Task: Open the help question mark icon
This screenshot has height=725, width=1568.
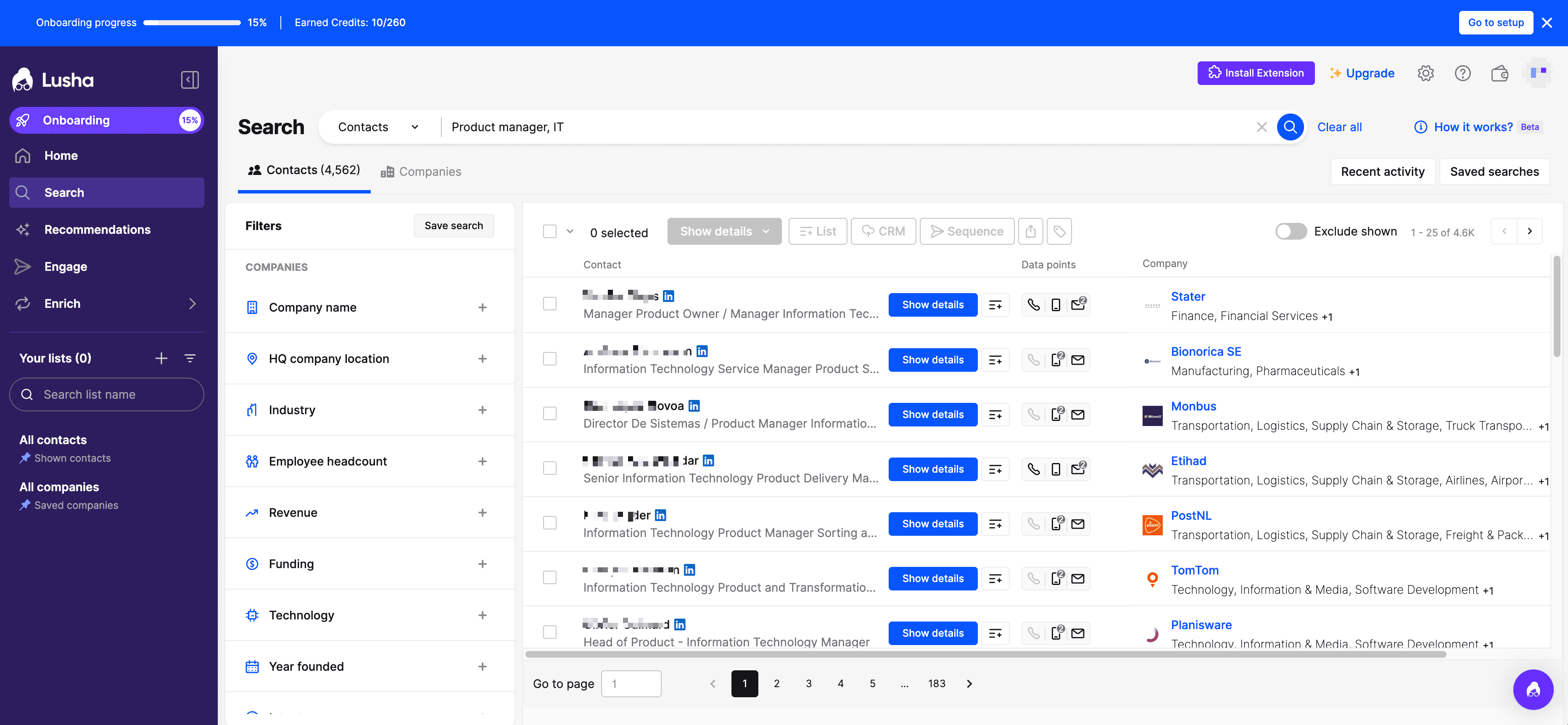Action: 1462,73
